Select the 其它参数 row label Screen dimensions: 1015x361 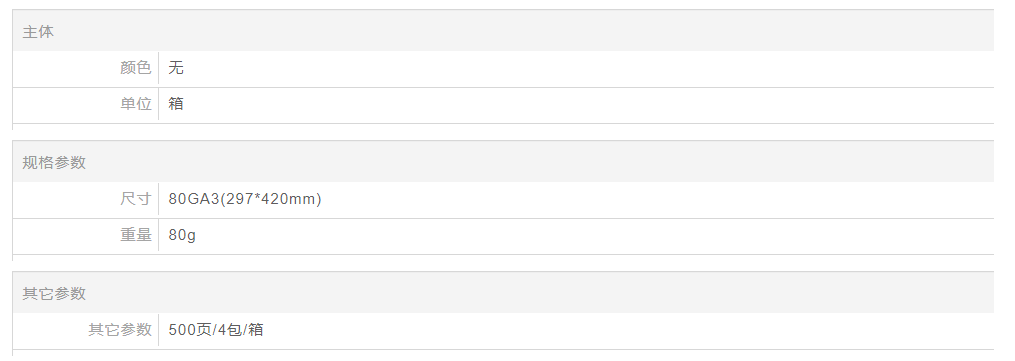[x=120, y=331]
